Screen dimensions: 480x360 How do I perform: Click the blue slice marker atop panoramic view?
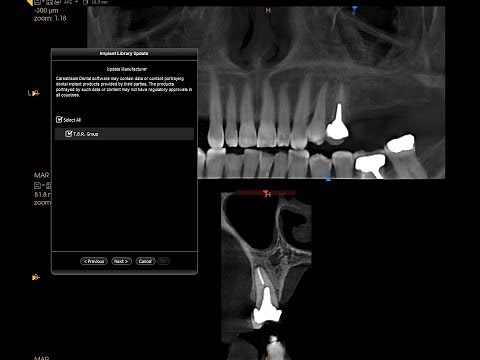point(354,10)
